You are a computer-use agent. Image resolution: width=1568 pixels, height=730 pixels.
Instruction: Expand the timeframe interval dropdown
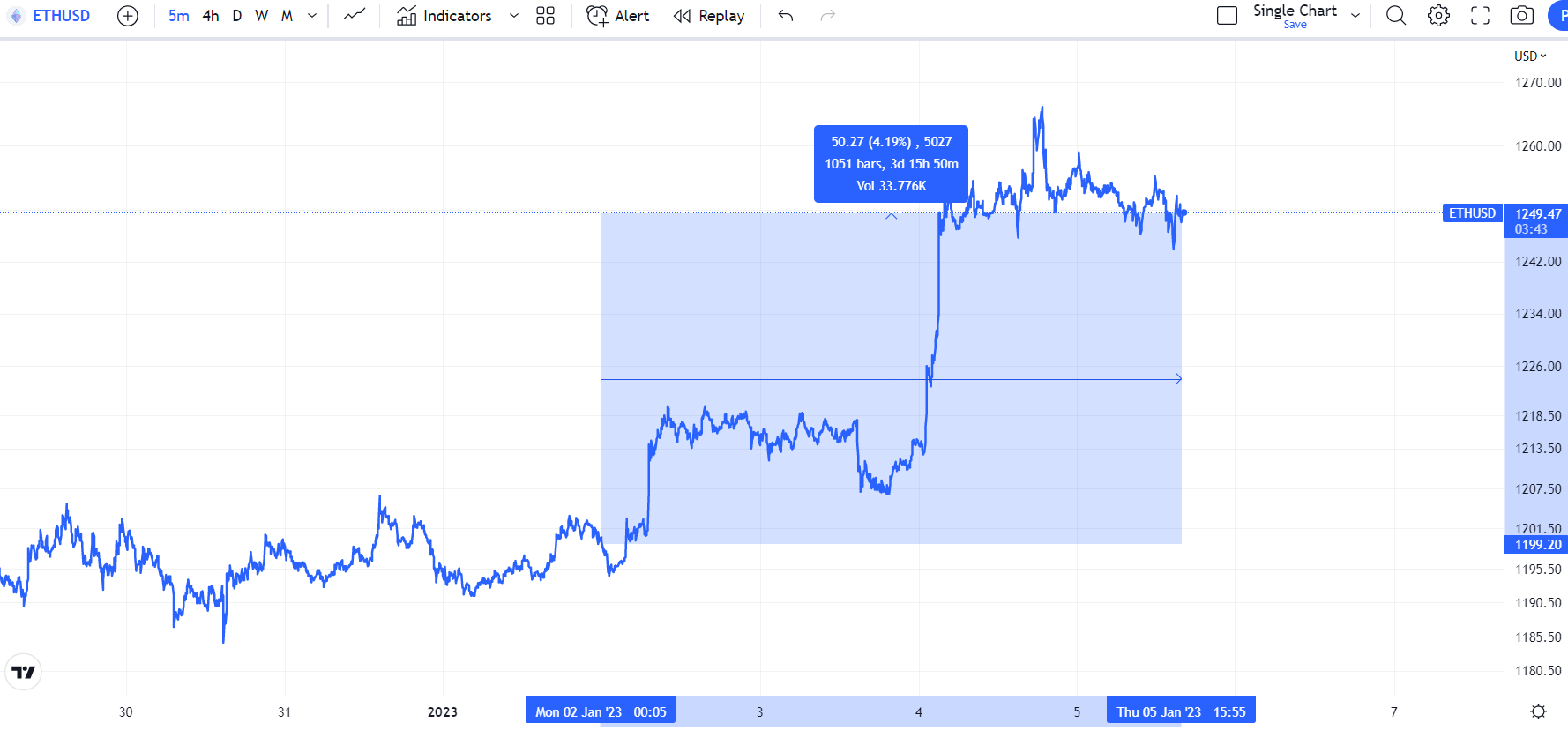pyautogui.click(x=312, y=16)
